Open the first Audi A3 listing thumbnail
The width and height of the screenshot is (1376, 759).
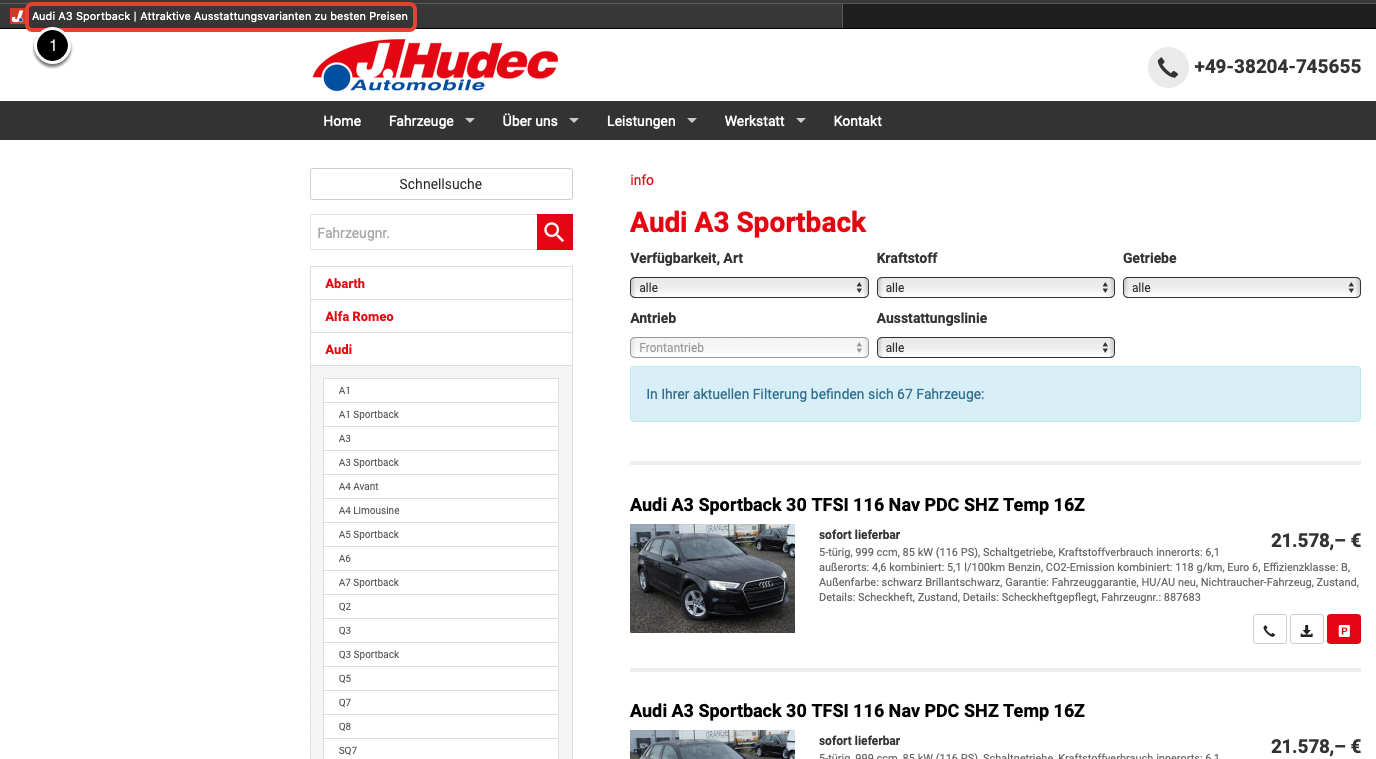[x=712, y=578]
